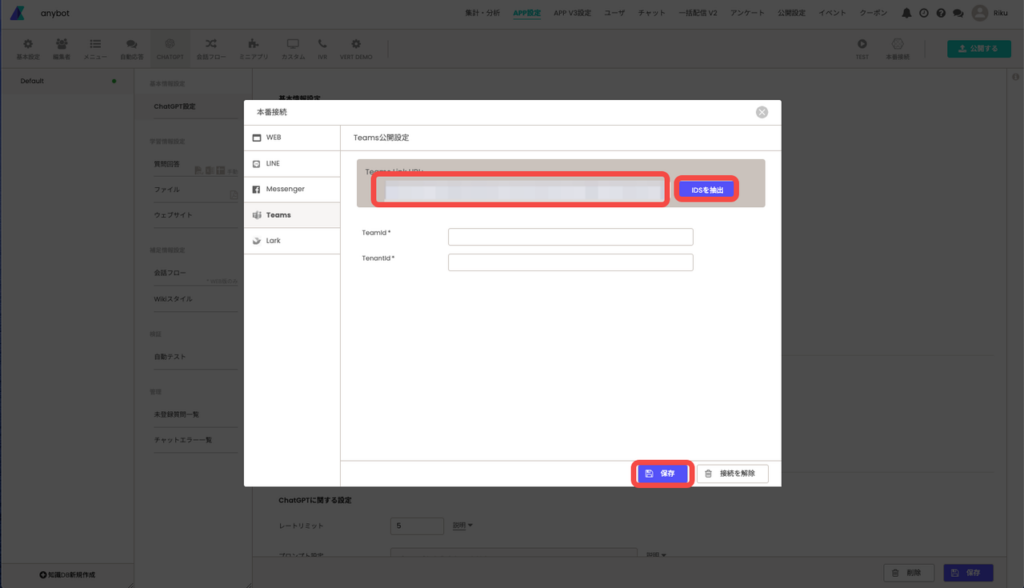Click the 接続を解除 disconnect button
The image size is (1024, 588).
(732, 473)
